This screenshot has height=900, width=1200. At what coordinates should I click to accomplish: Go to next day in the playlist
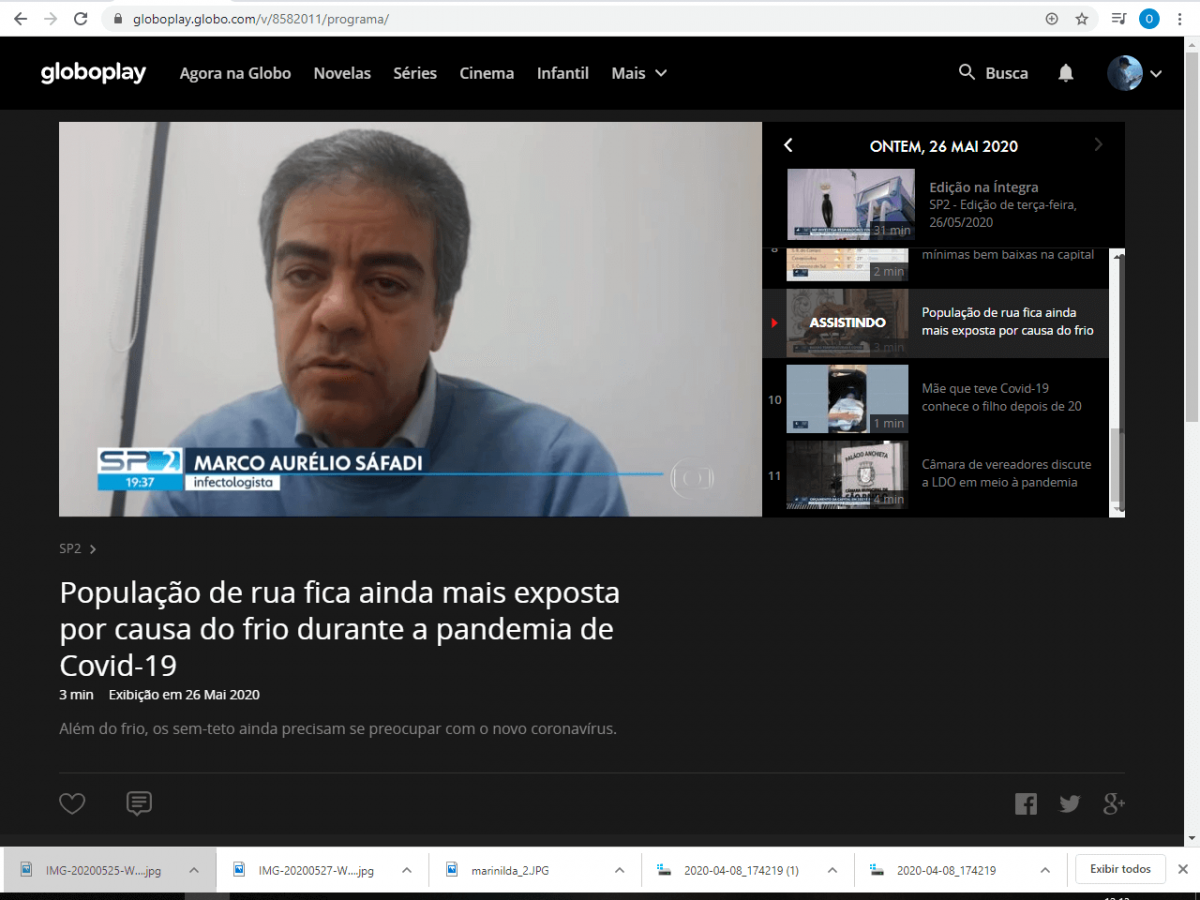(1098, 145)
